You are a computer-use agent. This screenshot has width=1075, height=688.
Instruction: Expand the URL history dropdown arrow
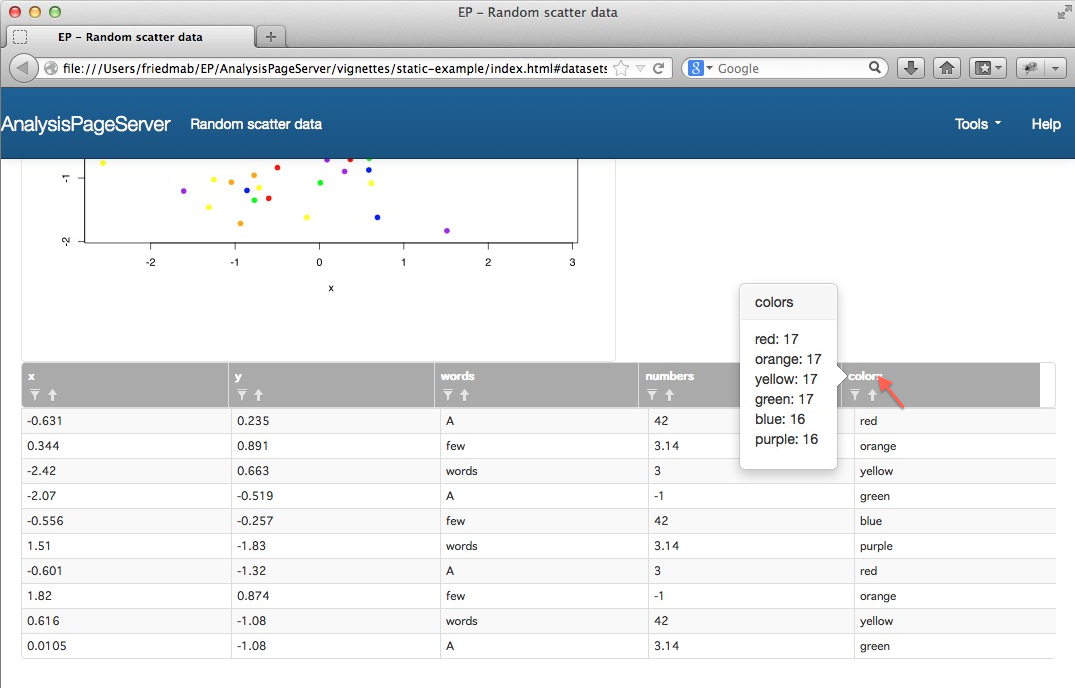[640, 68]
